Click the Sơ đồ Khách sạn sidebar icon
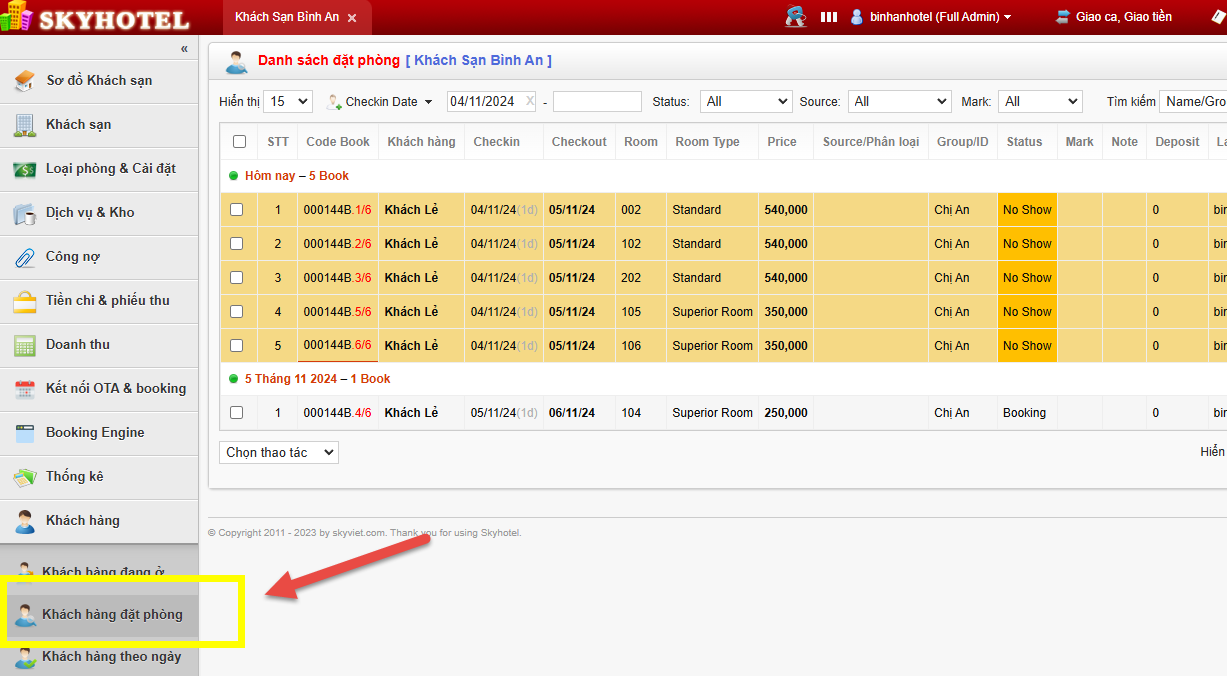Image resolution: width=1227 pixels, height=676 pixels. 25,81
